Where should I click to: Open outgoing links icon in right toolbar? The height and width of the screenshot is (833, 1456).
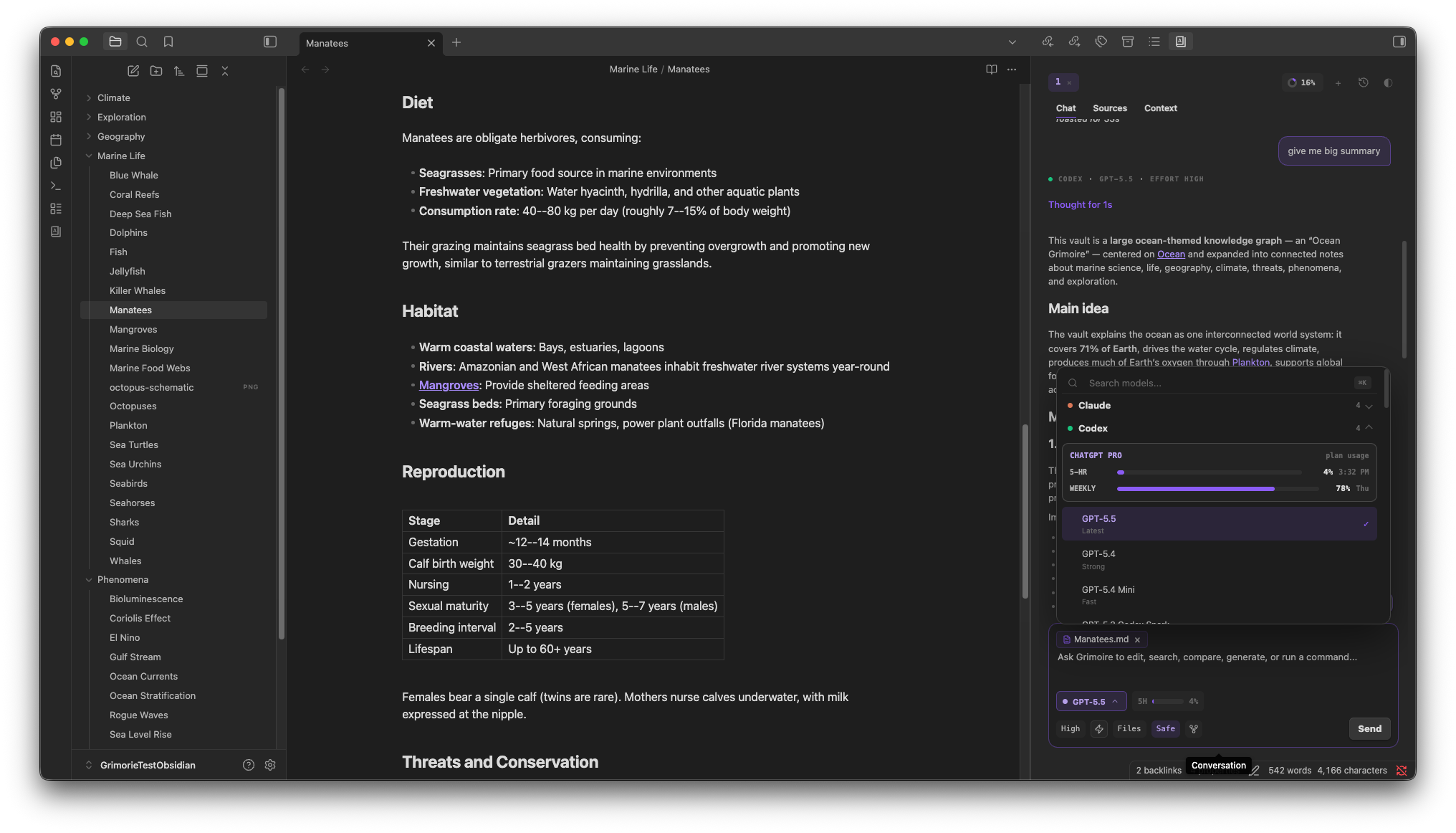pyautogui.click(x=1074, y=42)
